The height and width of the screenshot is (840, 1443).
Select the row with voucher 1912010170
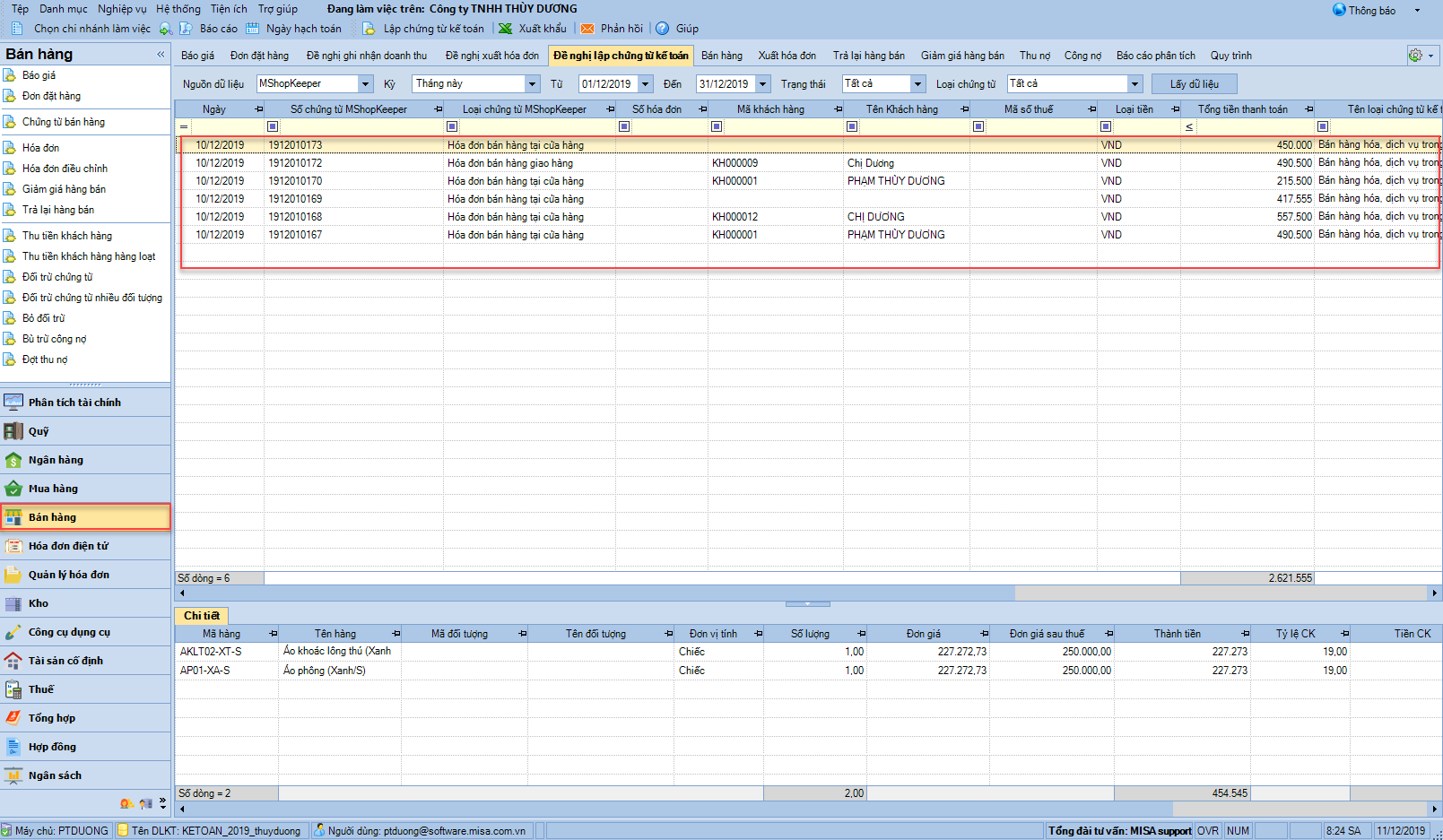click(x=295, y=181)
